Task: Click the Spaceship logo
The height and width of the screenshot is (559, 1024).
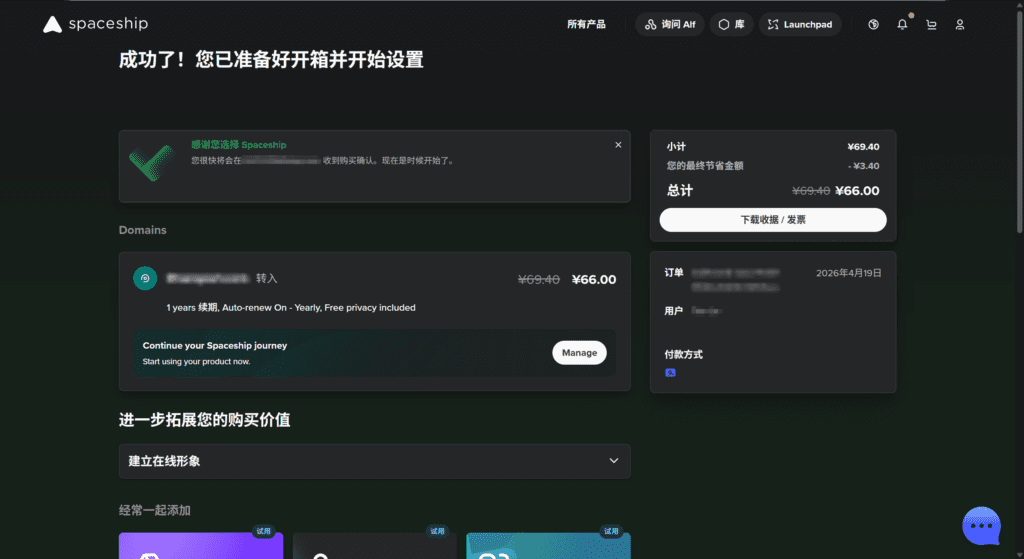Action: pyautogui.click(x=95, y=24)
